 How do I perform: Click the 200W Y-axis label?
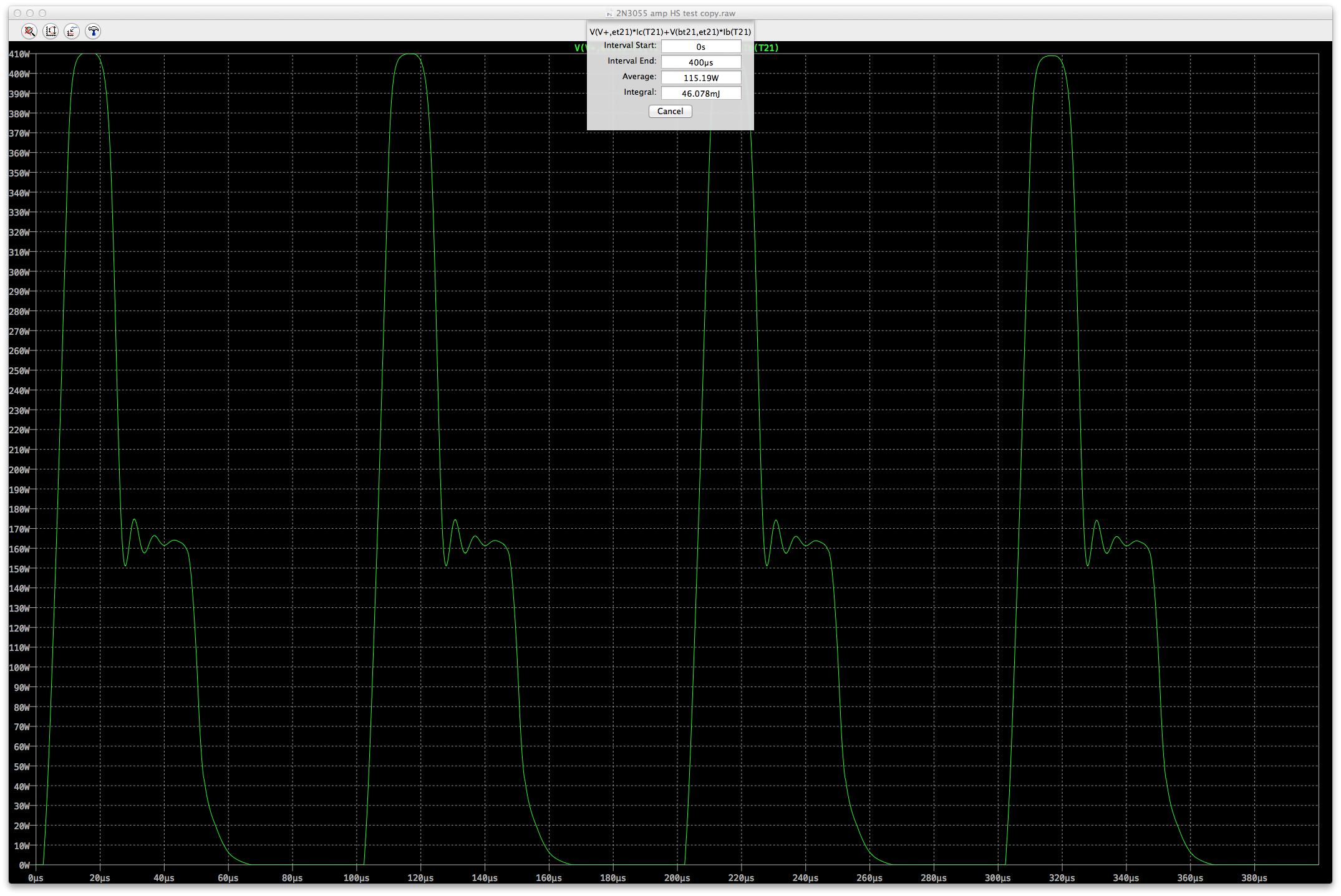pyautogui.click(x=19, y=470)
